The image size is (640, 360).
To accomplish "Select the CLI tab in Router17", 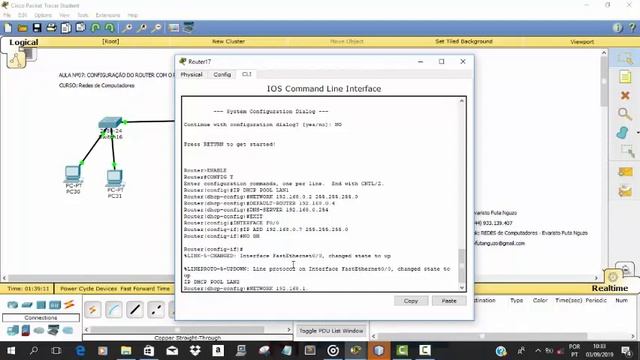I will click(x=247, y=74).
